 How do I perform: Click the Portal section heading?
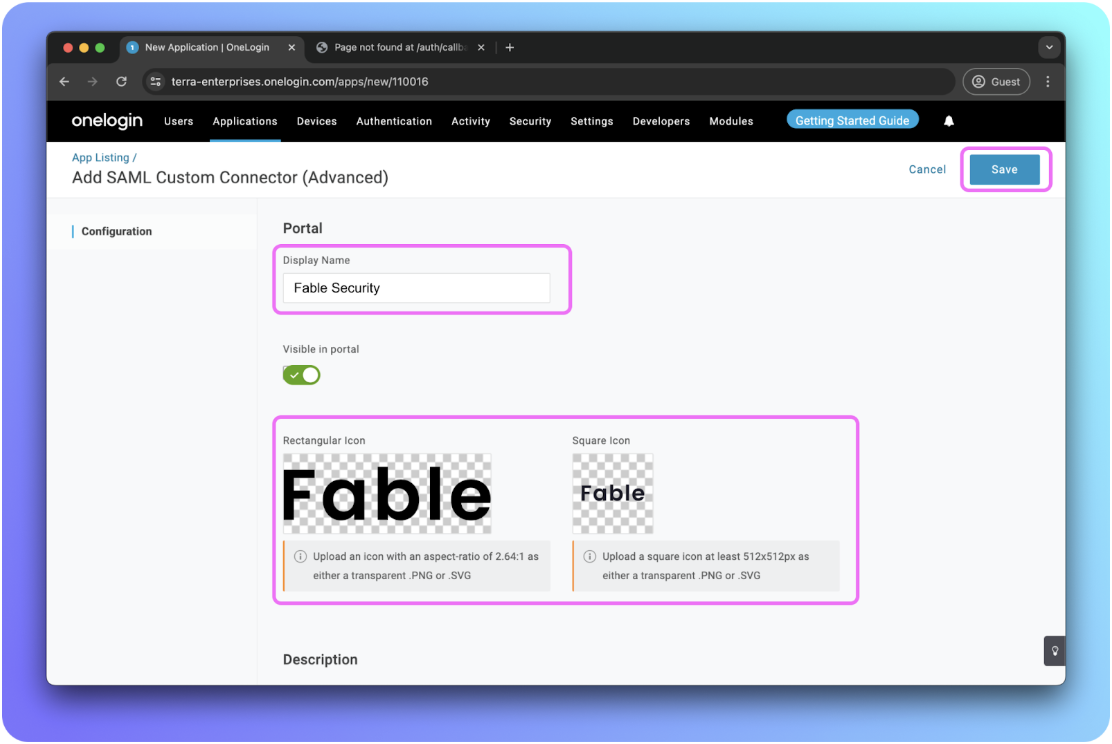click(x=303, y=228)
